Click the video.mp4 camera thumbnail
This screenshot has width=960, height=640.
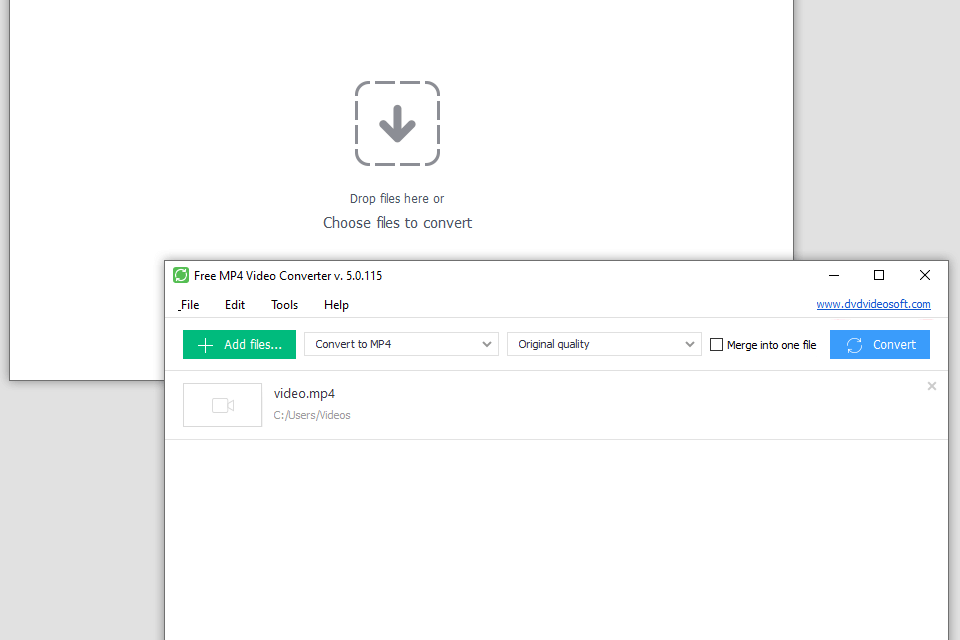pyautogui.click(x=222, y=405)
